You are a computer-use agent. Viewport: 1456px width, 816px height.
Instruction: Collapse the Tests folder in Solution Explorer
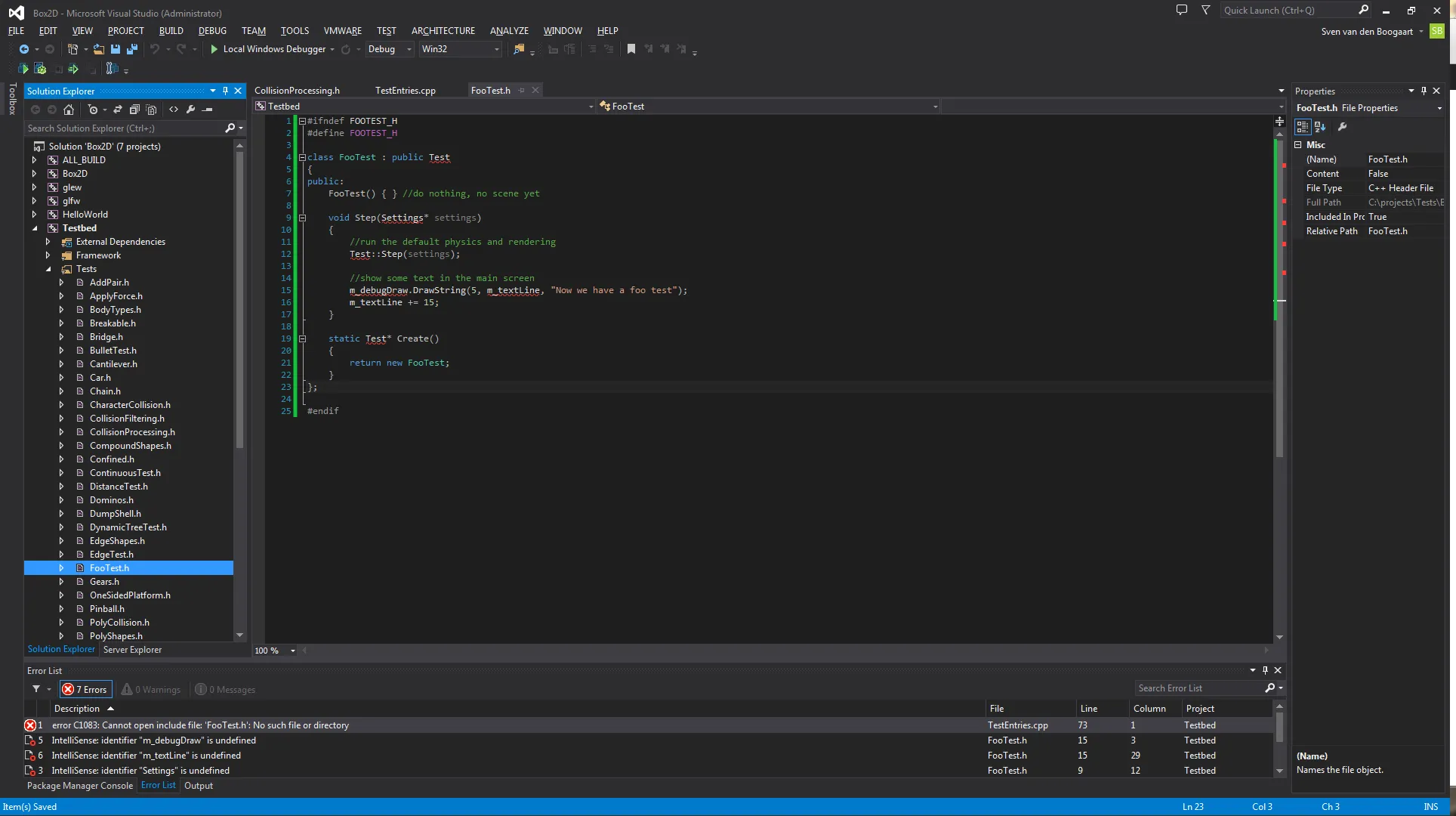(48, 269)
